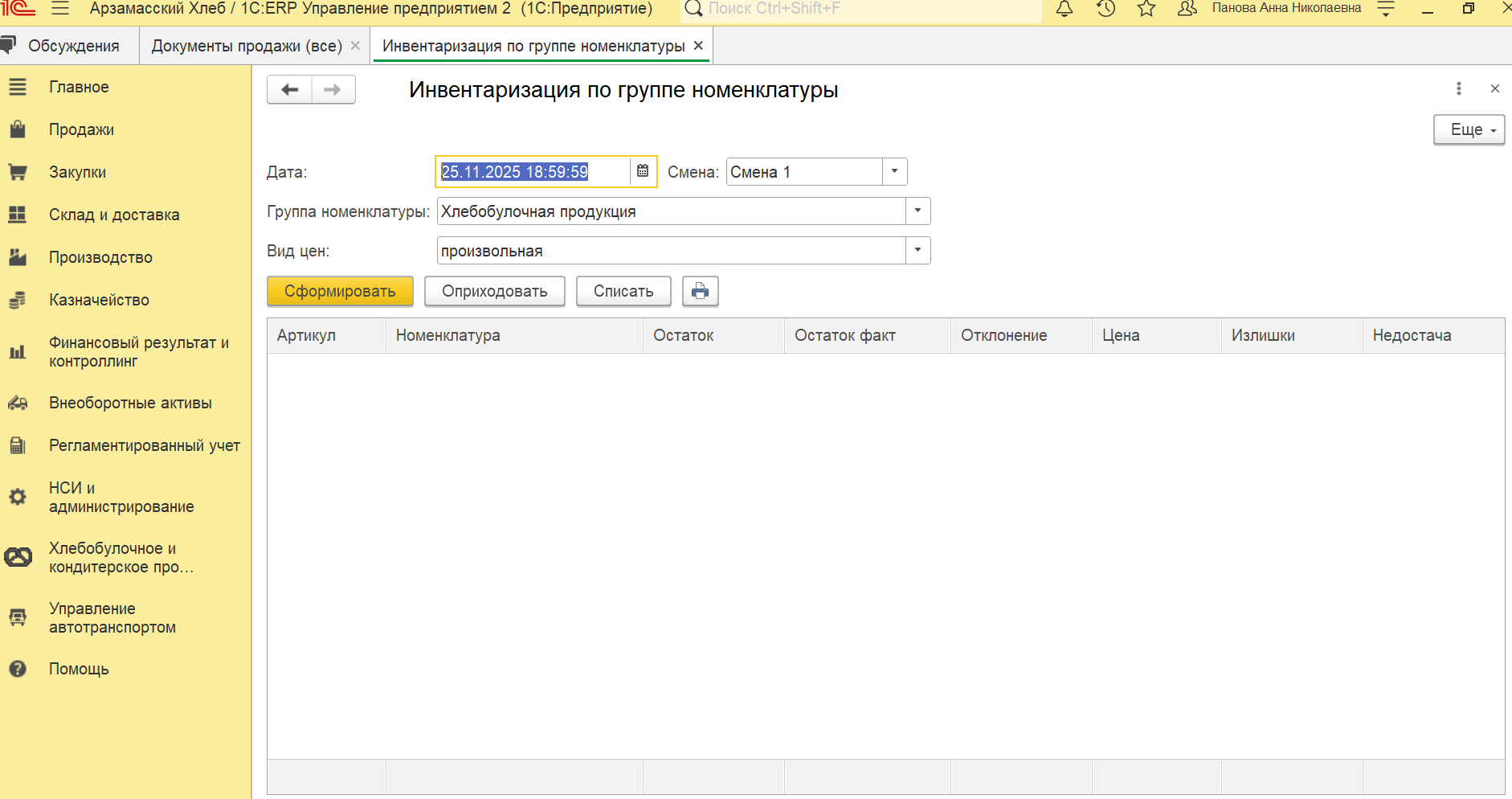Screen dimensions: 1512x799
Task: Click the Производство factory icon
Action: click(18, 257)
